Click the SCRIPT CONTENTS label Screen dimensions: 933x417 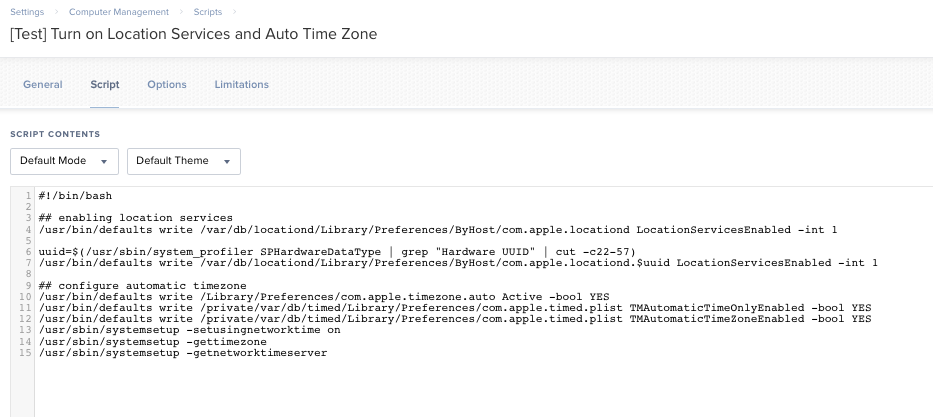click(x=55, y=134)
